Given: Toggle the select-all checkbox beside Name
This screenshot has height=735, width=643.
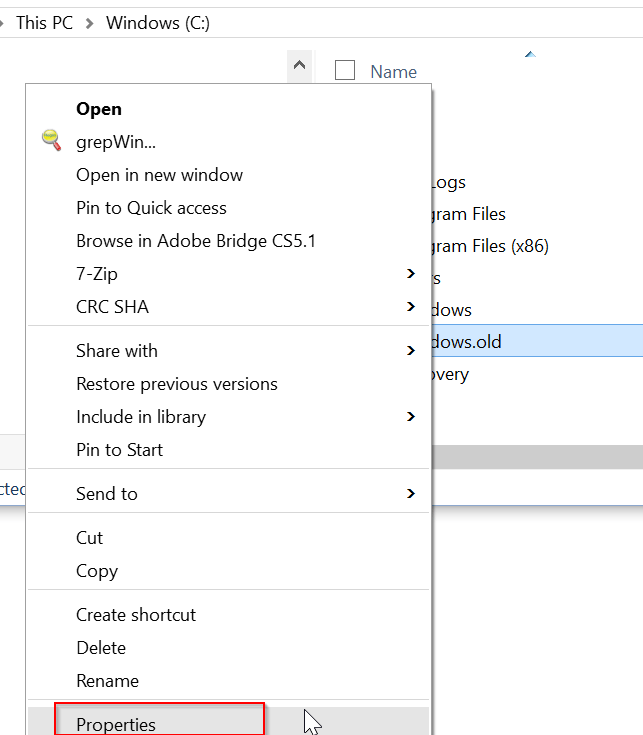Looking at the screenshot, I should tap(345, 70).
